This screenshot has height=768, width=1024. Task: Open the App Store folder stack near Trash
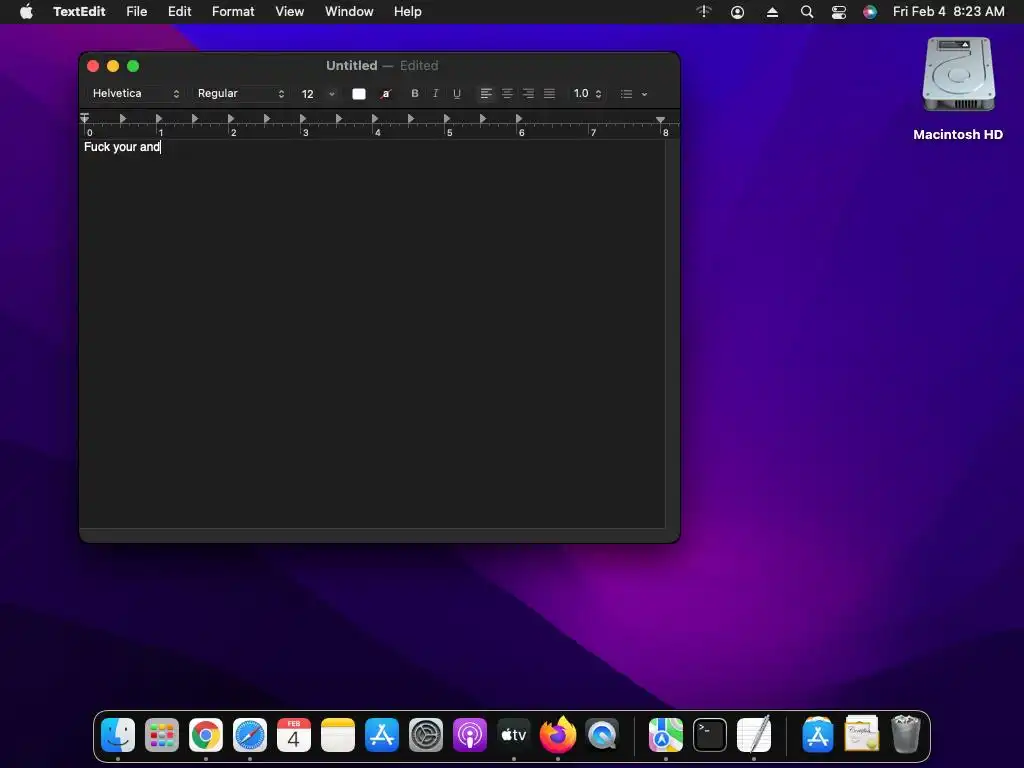coord(818,735)
